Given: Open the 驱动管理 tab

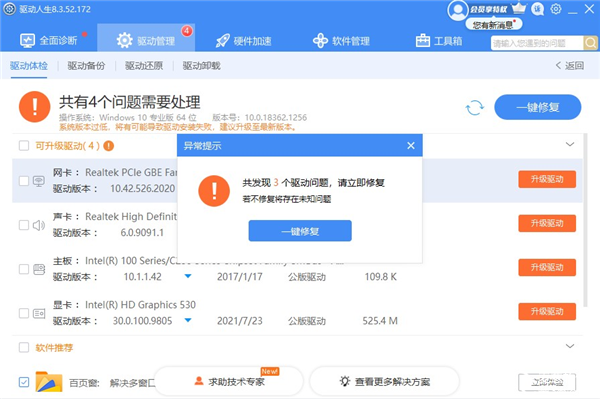Looking at the screenshot, I should pos(146,38).
